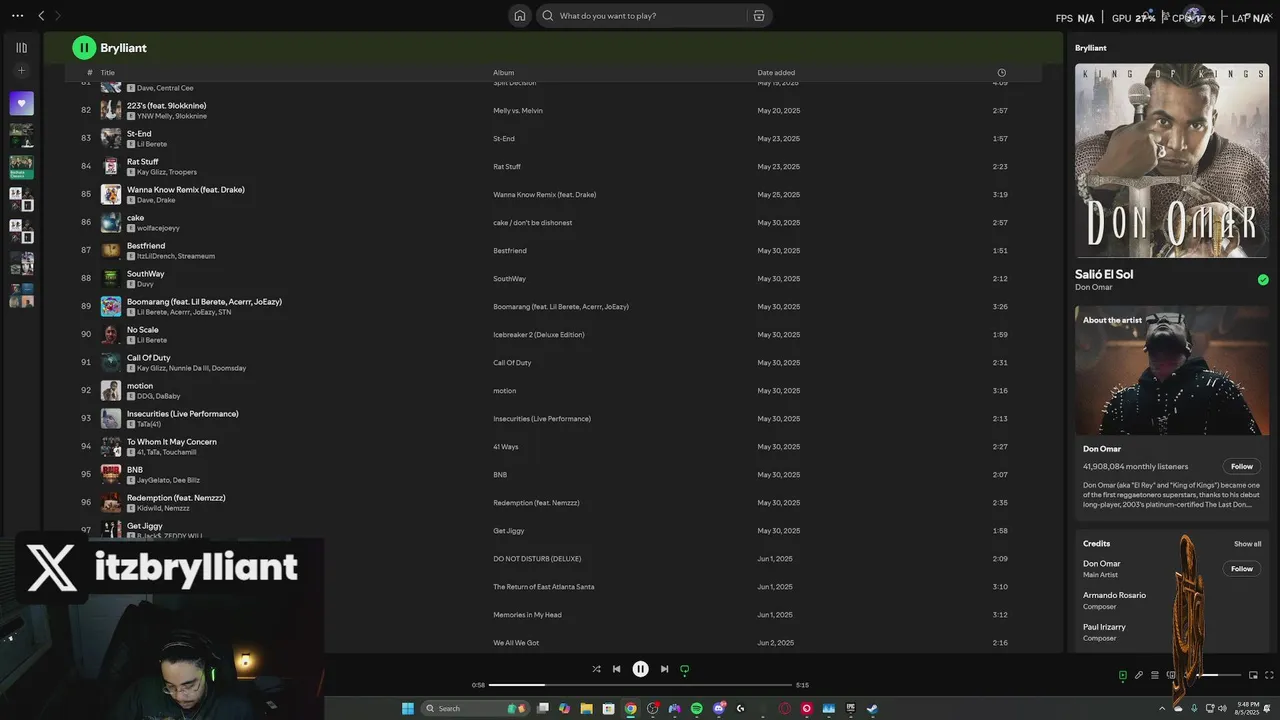Open the miniplayer
Screen dimensions: 1280x720
[1253, 675]
